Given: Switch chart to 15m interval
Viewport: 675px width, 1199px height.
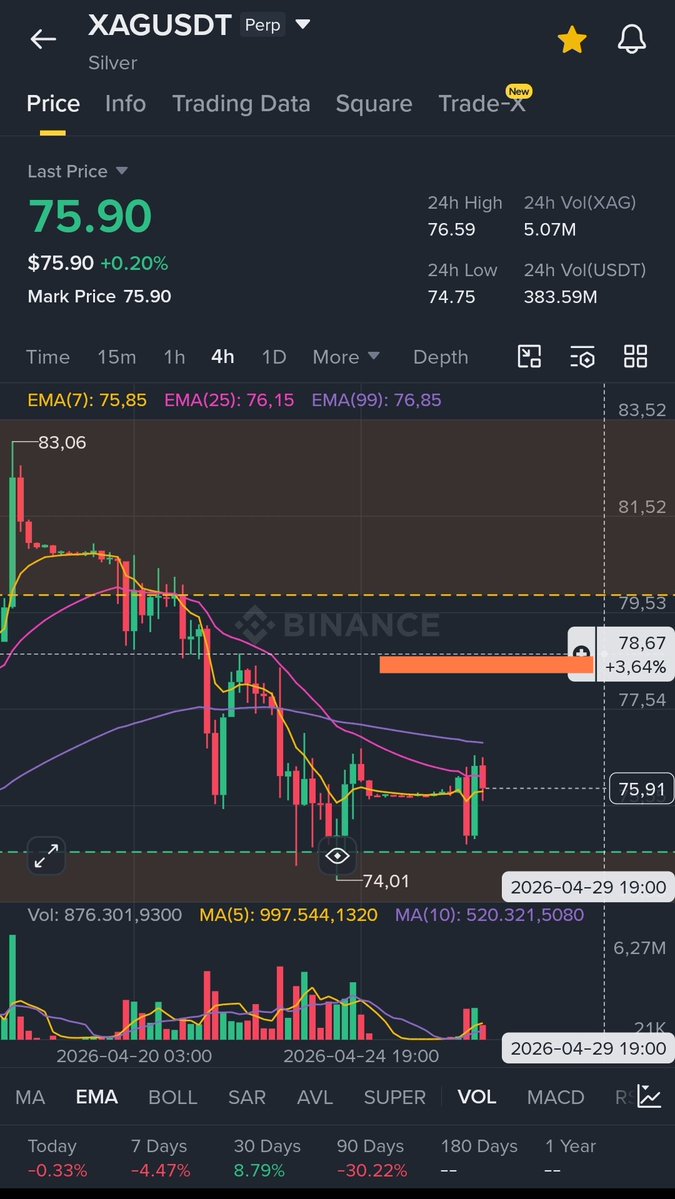Looking at the screenshot, I should [x=116, y=357].
